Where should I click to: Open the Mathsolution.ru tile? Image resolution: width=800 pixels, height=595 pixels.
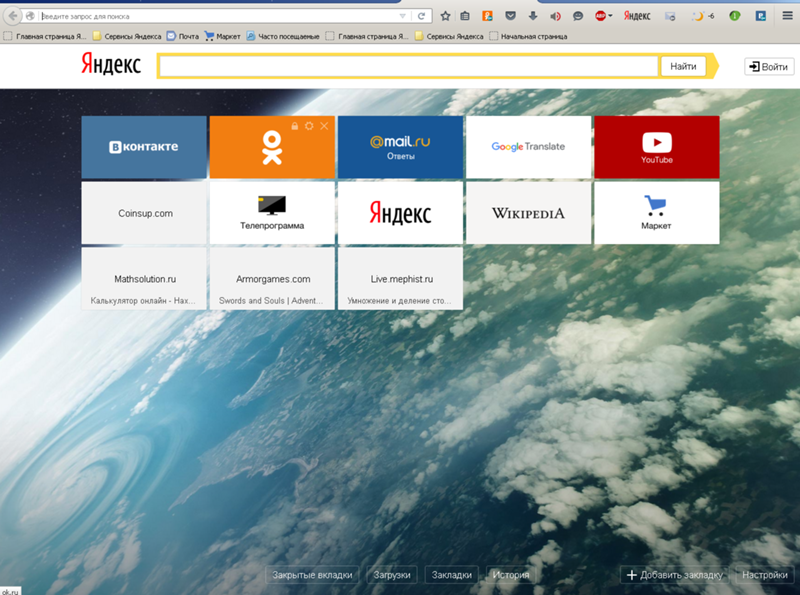click(144, 279)
